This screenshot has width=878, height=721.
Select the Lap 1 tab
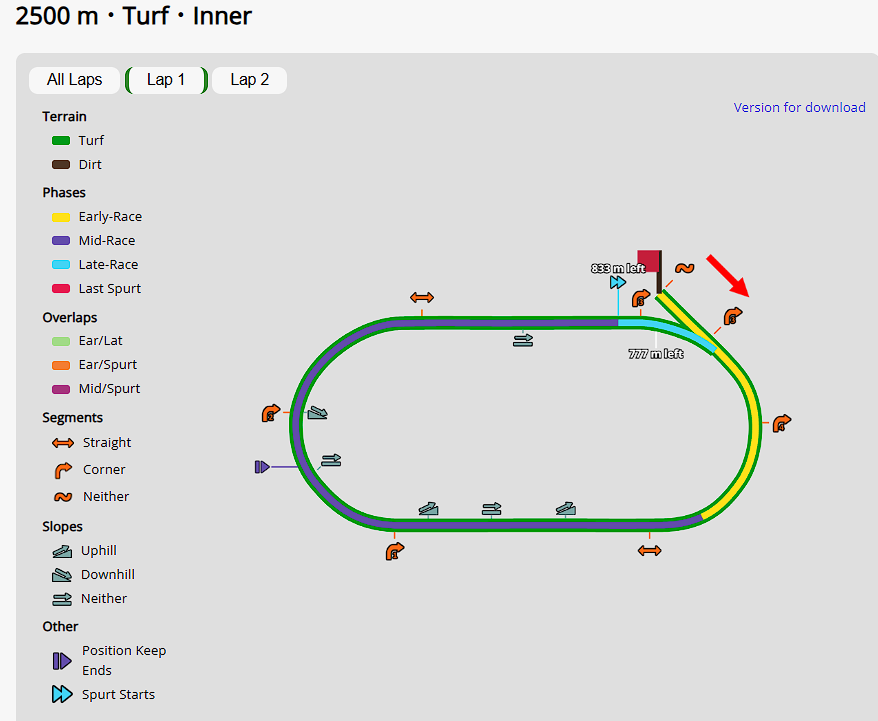(166, 80)
